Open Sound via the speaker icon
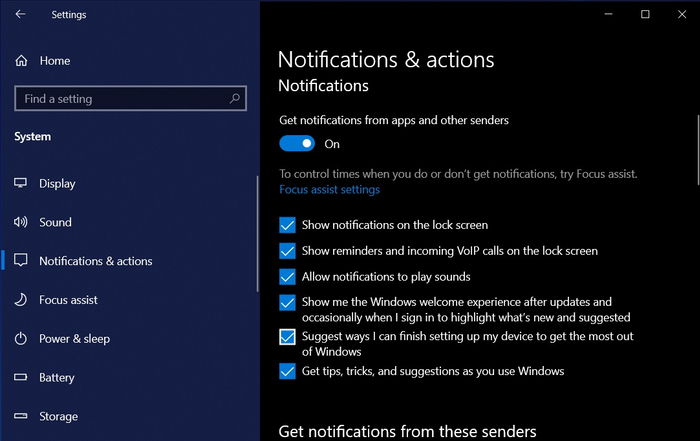 pyautogui.click(x=21, y=222)
